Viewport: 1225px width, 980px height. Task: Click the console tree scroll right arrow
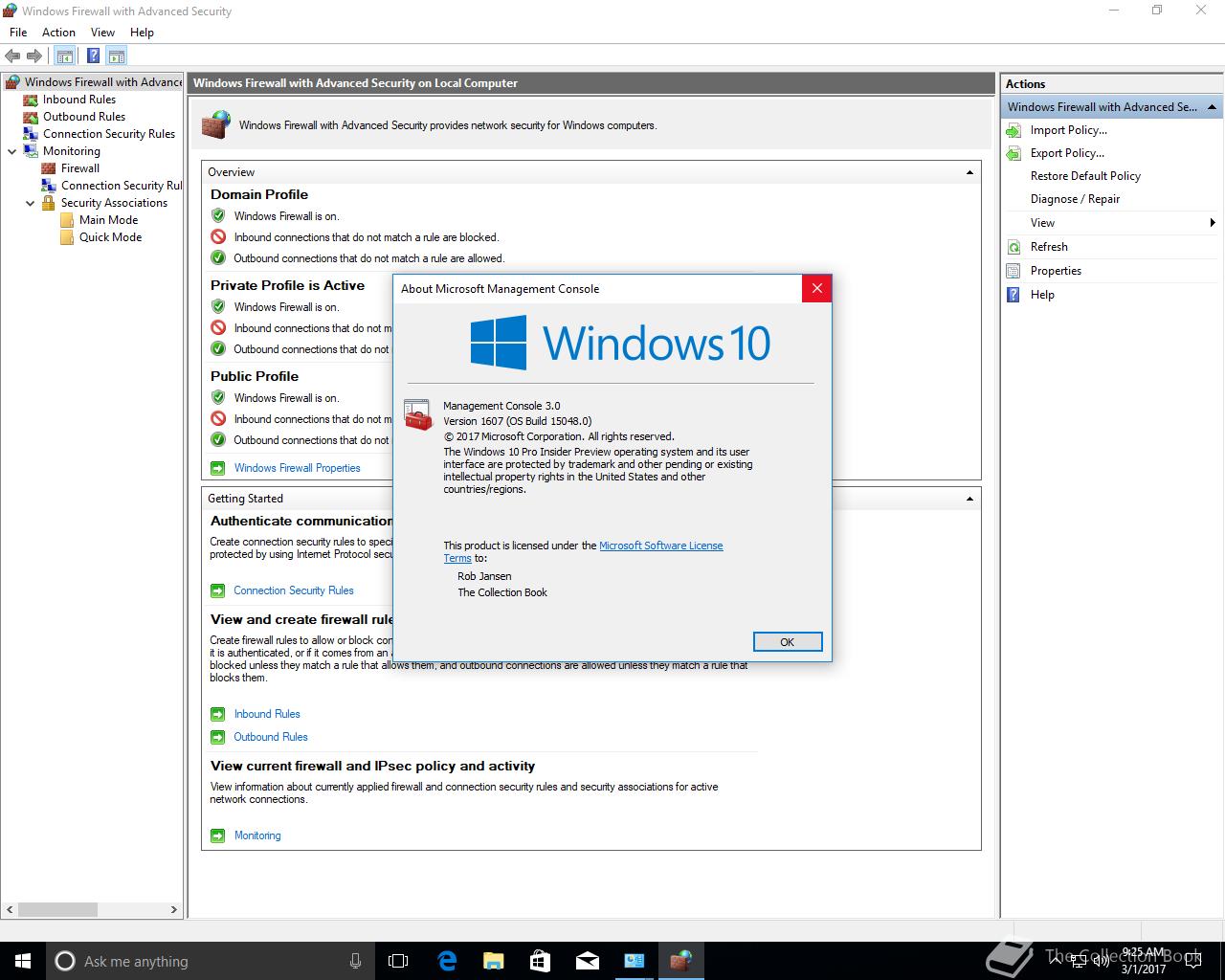(174, 909)
